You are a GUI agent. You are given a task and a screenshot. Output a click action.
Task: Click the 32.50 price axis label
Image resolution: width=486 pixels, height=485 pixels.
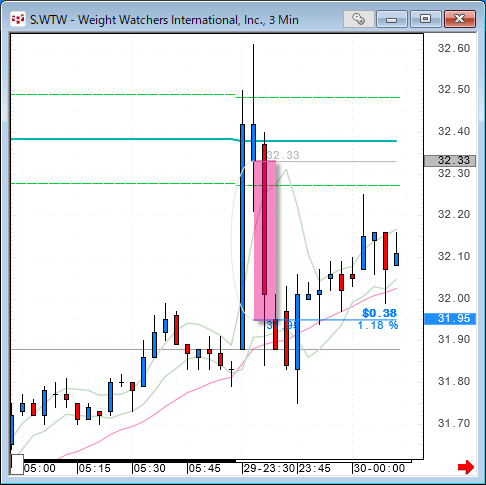coord(454,89)
